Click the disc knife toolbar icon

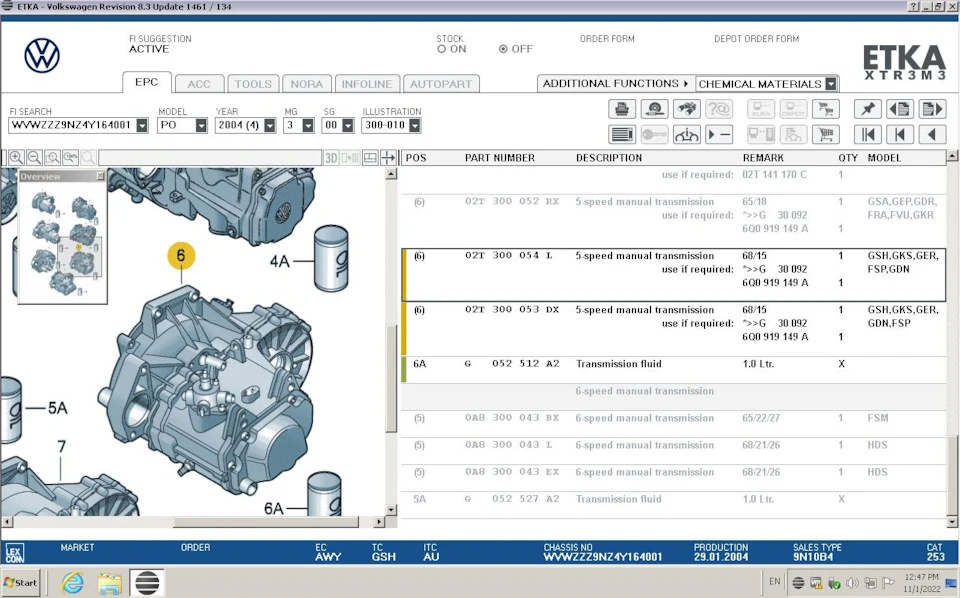pyautogui.click(x=654, y=109)
